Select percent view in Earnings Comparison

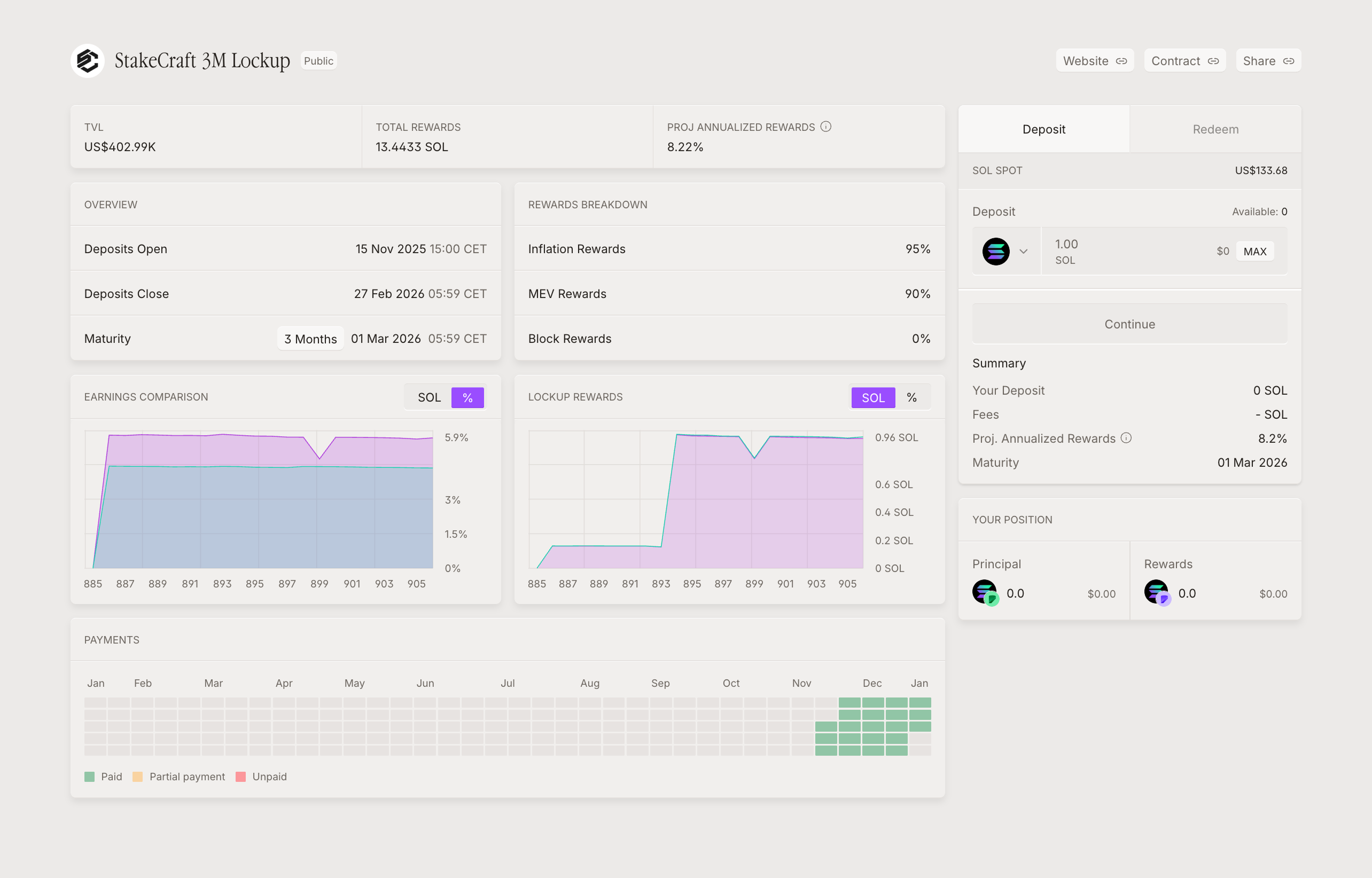click(x=467, y=397)
